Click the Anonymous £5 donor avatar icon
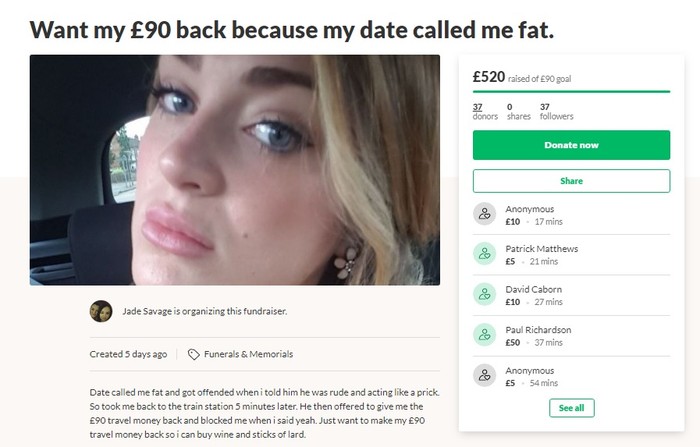This screenshot has height=447, width=700. pos(486,375)
